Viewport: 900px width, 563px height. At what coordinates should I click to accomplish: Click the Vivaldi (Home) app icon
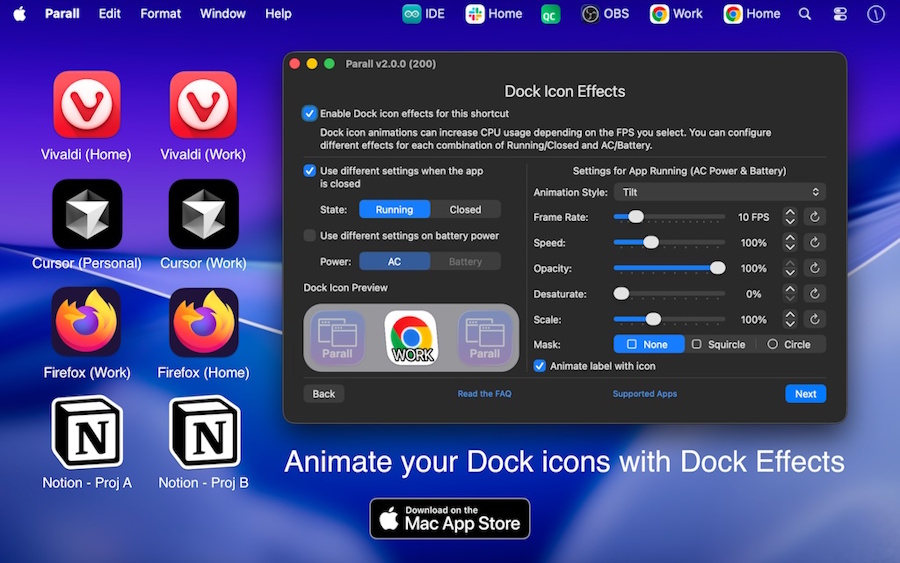pyautogui.click(x=87, y=104)
